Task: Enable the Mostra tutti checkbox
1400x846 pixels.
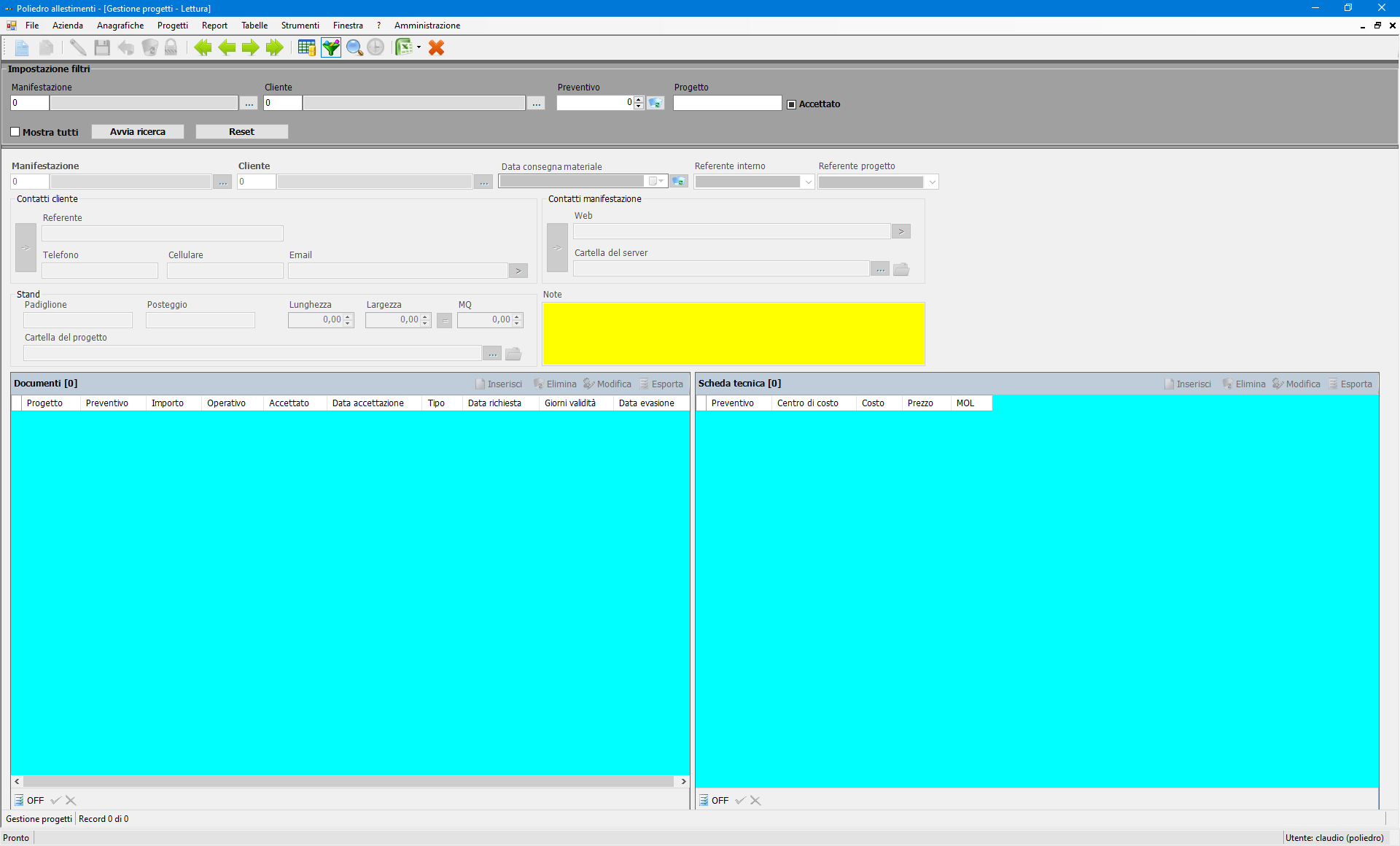Action: pos(15,132)
